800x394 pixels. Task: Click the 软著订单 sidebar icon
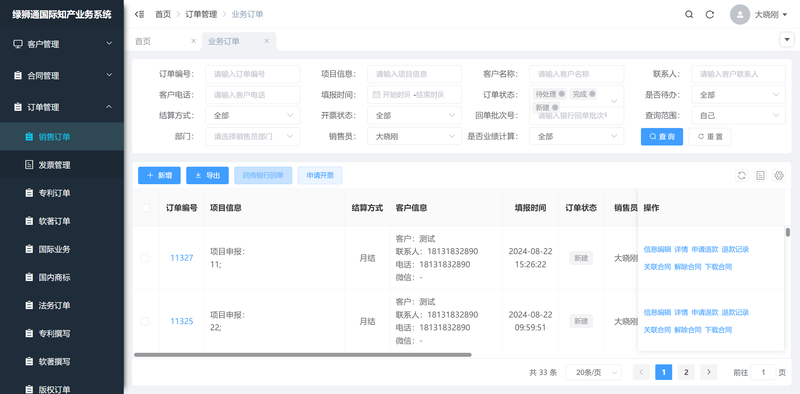point(29,221)
